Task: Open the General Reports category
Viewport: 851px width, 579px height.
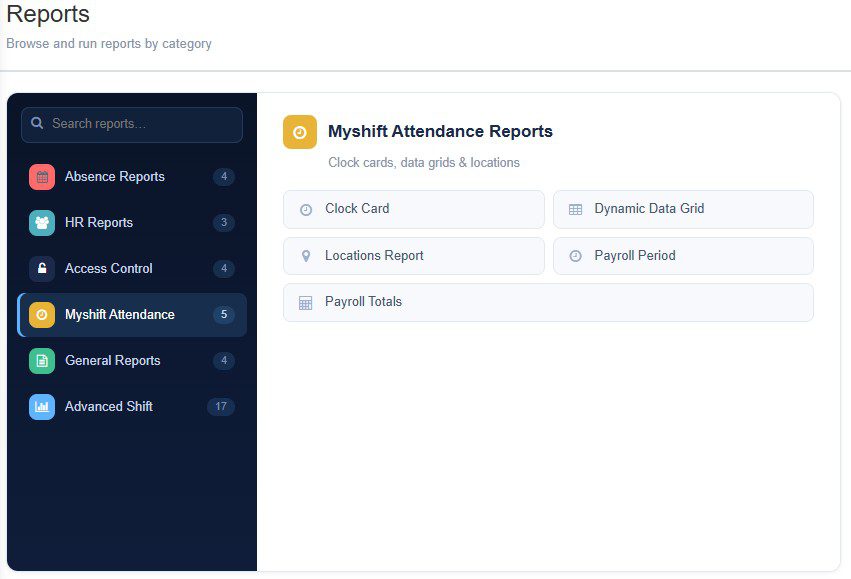Action: click(132, 361)
